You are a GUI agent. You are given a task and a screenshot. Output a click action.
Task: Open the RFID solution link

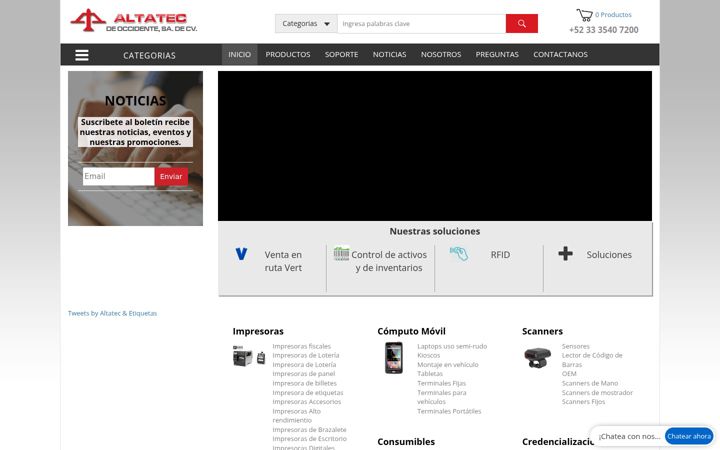[500, 254]
